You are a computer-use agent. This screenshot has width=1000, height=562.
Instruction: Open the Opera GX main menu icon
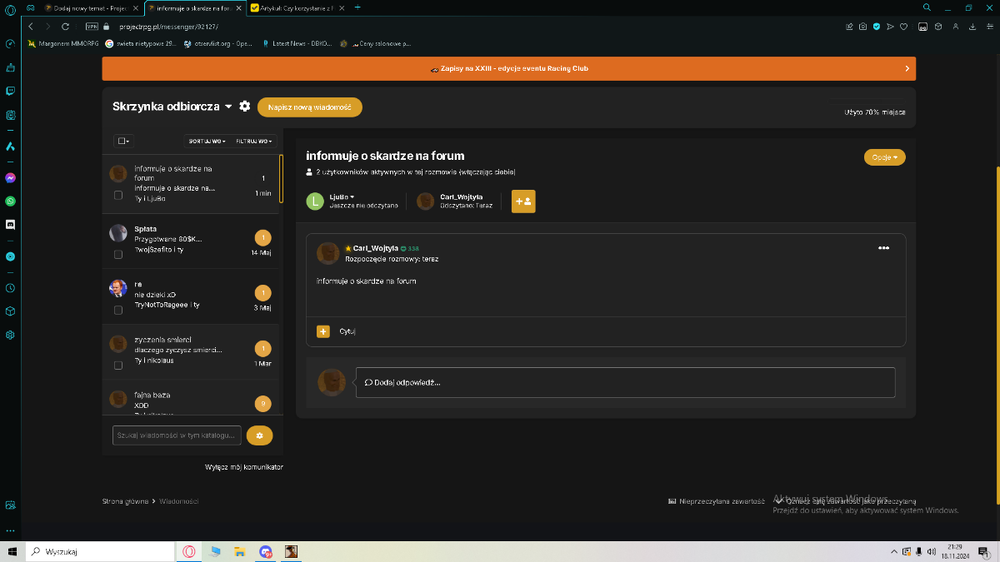(x=10, y=10)
